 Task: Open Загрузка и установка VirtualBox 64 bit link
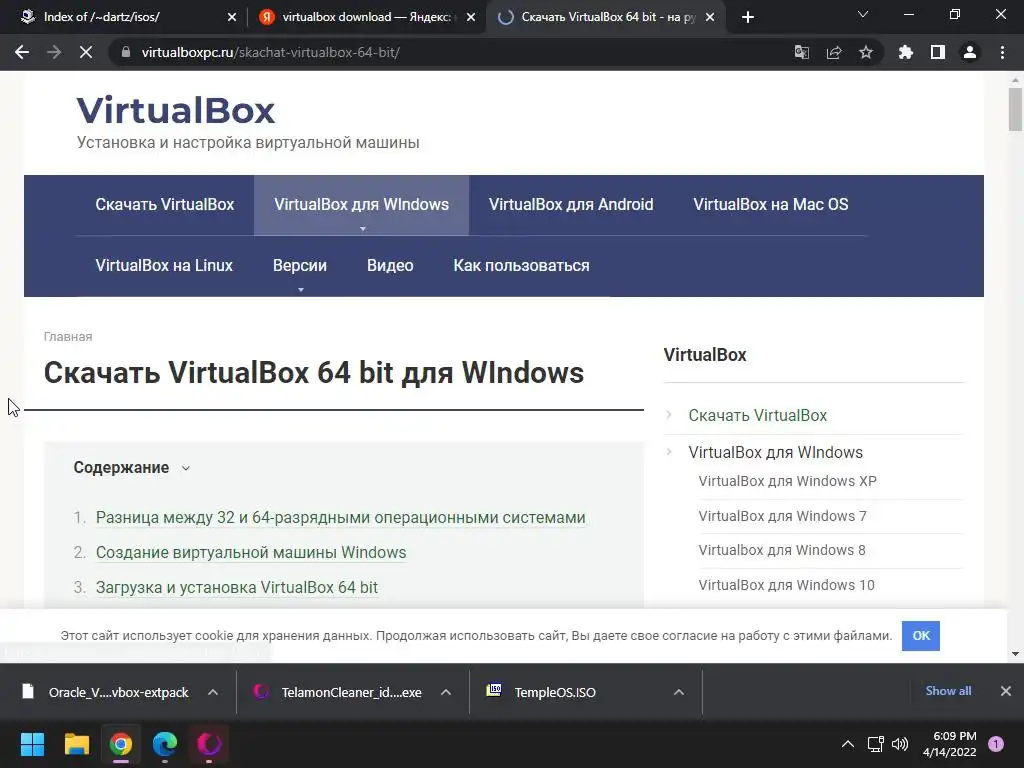236,588
